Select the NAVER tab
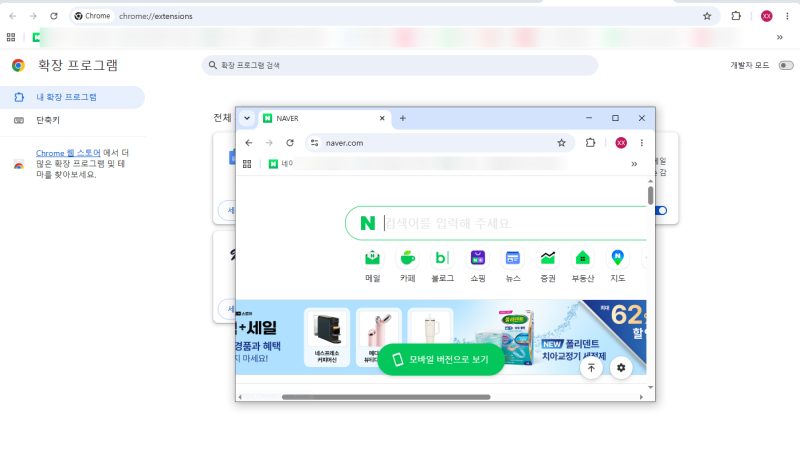 point(324,118)
